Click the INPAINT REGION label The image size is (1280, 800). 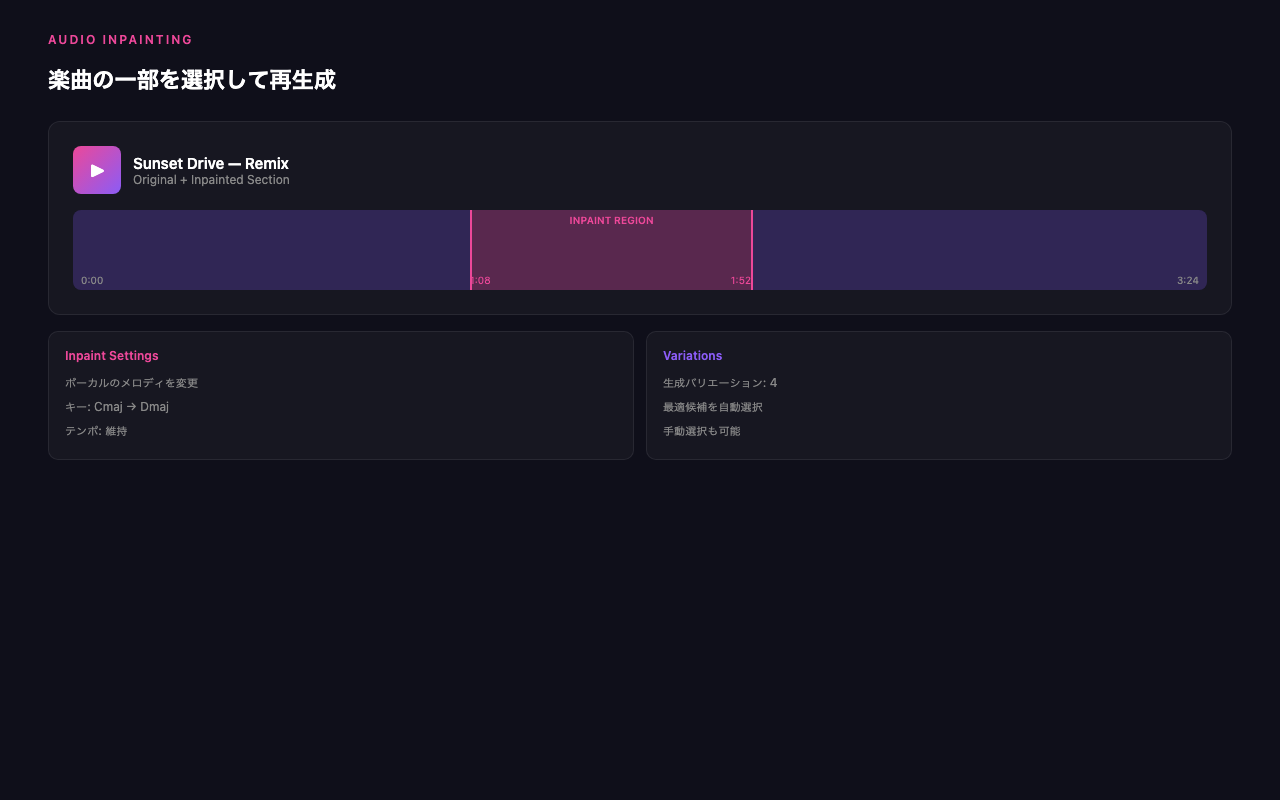click(x=611, y=221)
